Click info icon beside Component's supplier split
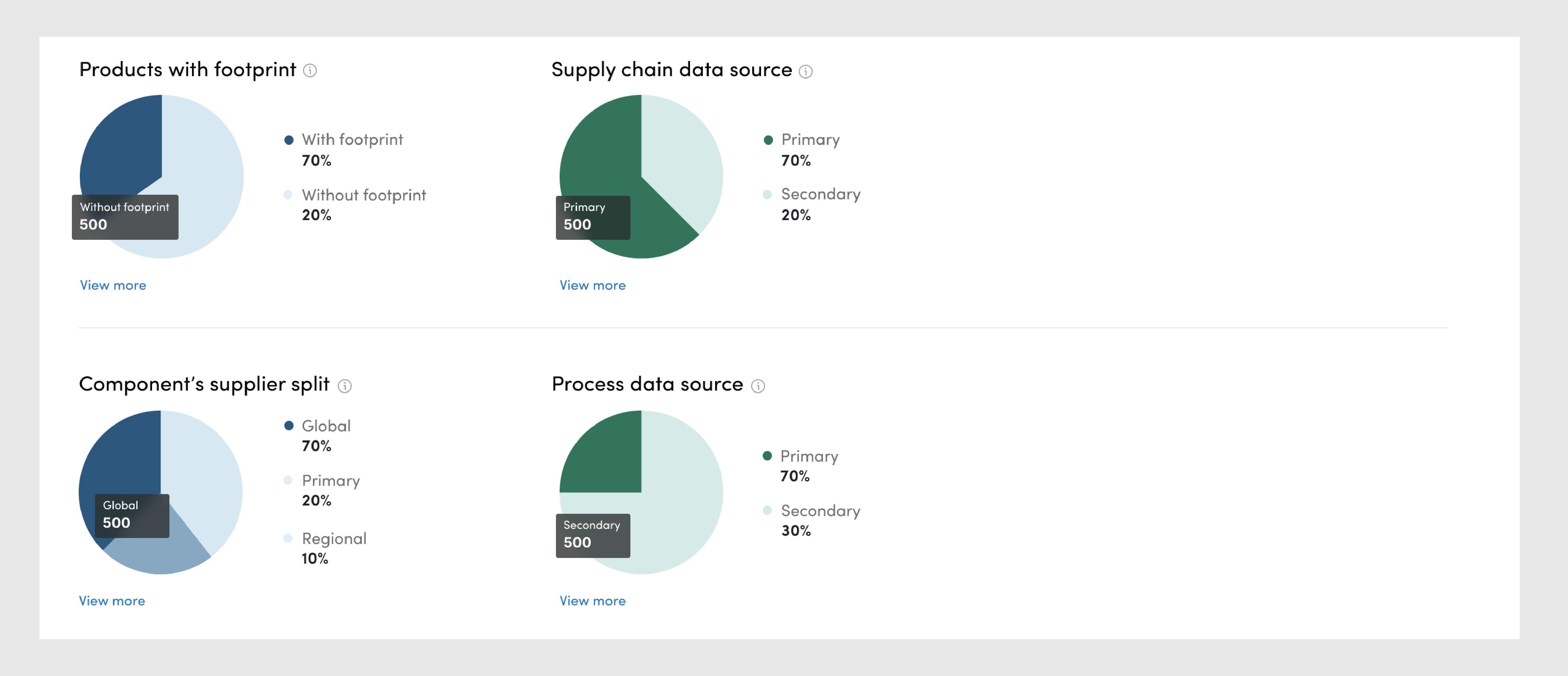This screenshot has width=1568, height=676. point(345,386)
